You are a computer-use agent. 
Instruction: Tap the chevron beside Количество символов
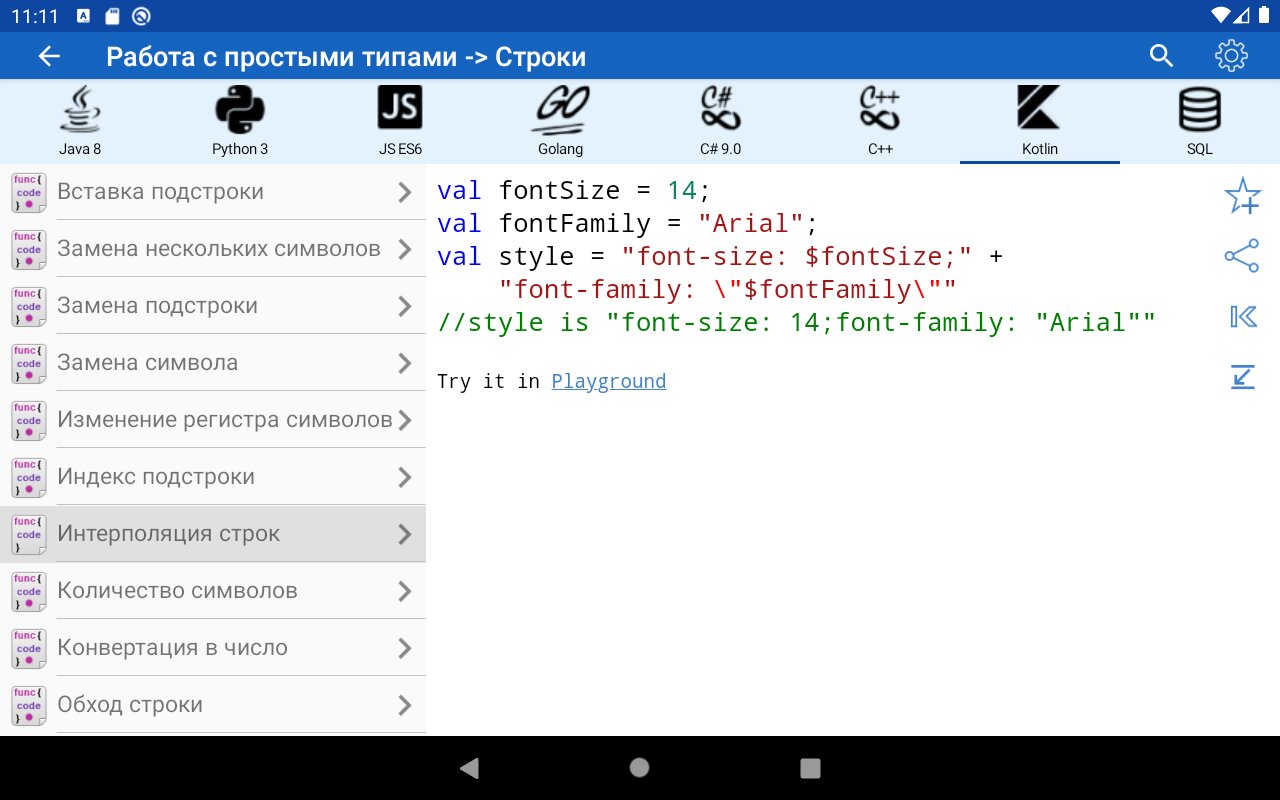[x=405, y=591]
